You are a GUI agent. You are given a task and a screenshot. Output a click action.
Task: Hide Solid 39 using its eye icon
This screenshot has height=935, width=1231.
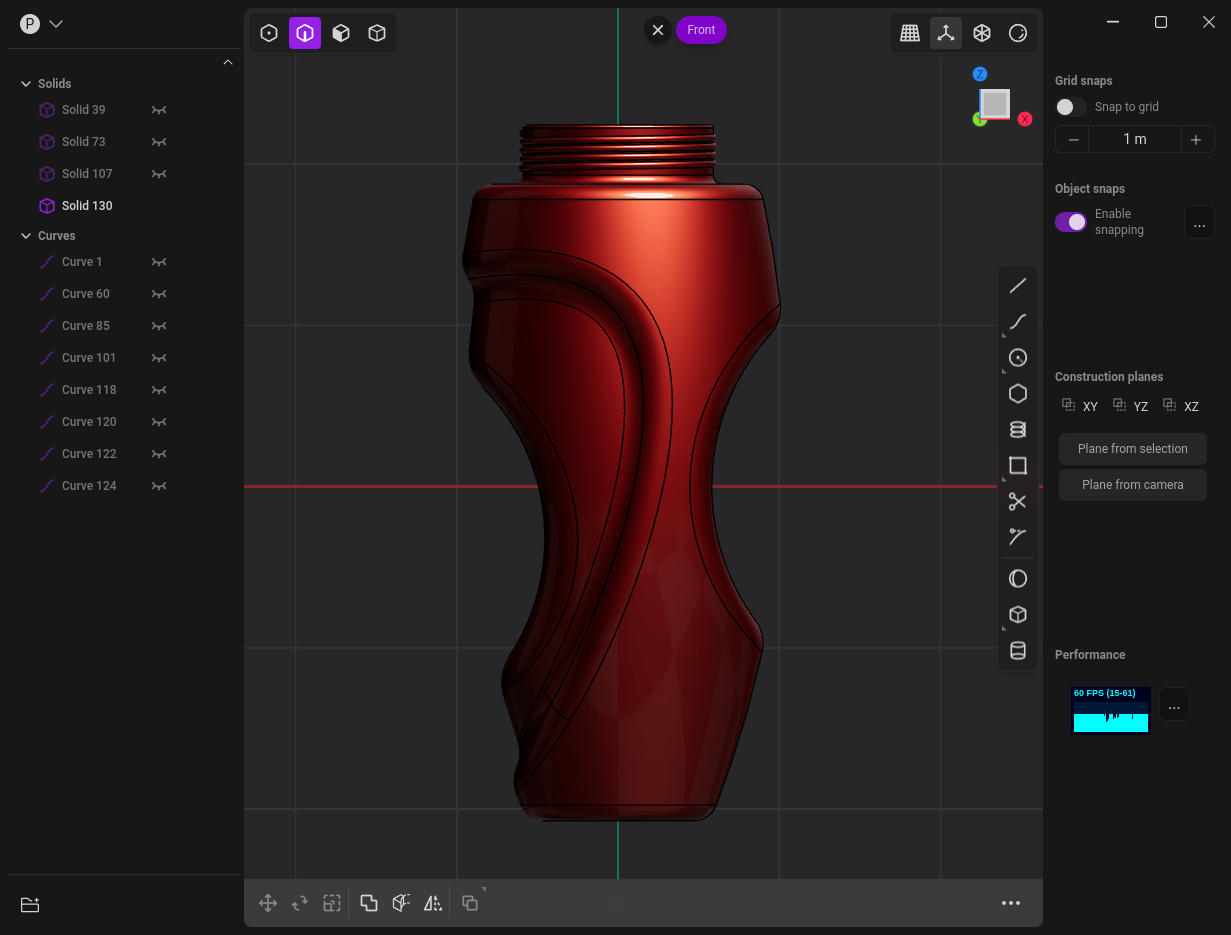pos(158,110)
